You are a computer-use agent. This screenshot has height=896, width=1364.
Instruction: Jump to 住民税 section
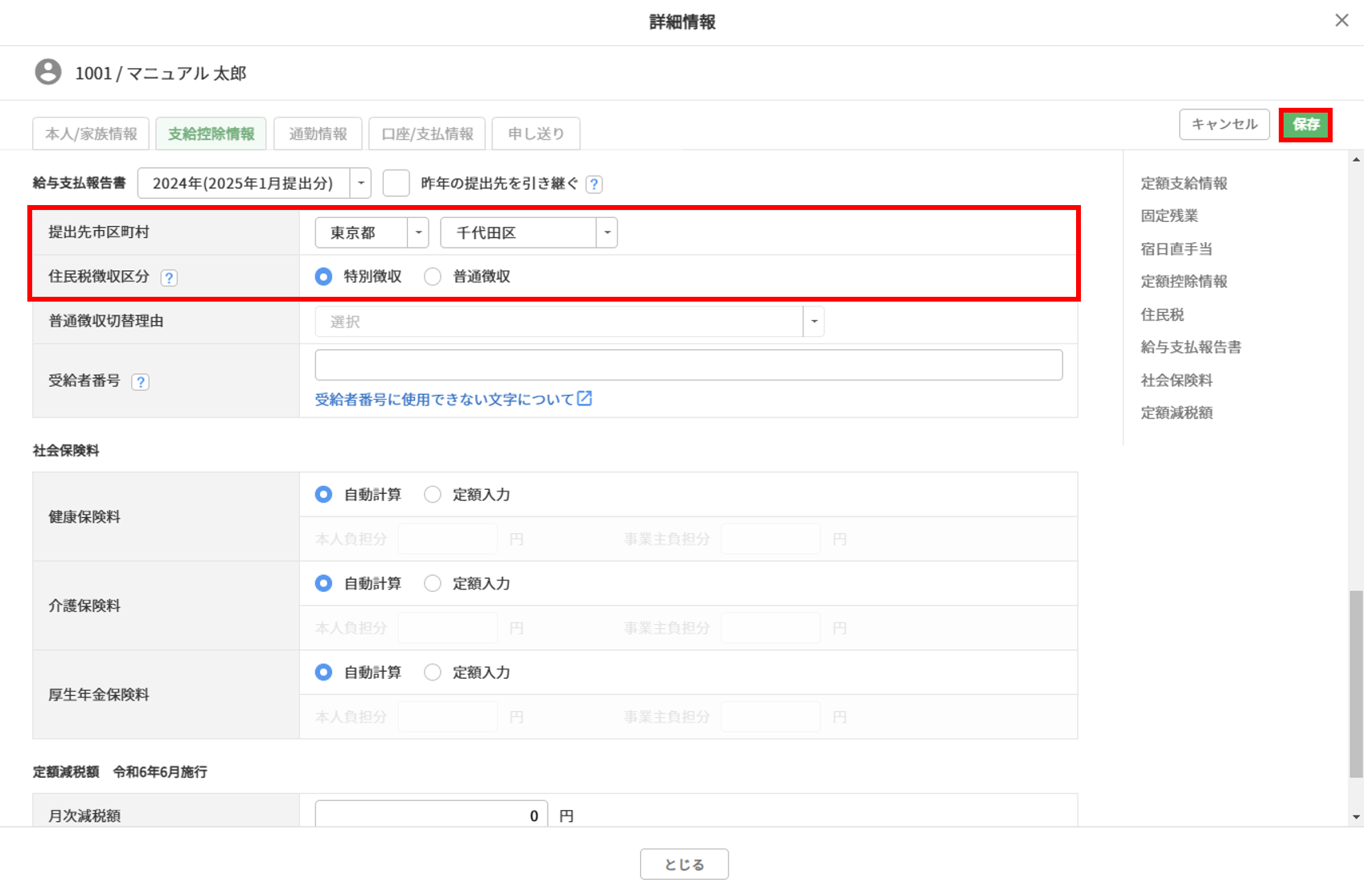pyautogui.click(x=1162, y=314)
